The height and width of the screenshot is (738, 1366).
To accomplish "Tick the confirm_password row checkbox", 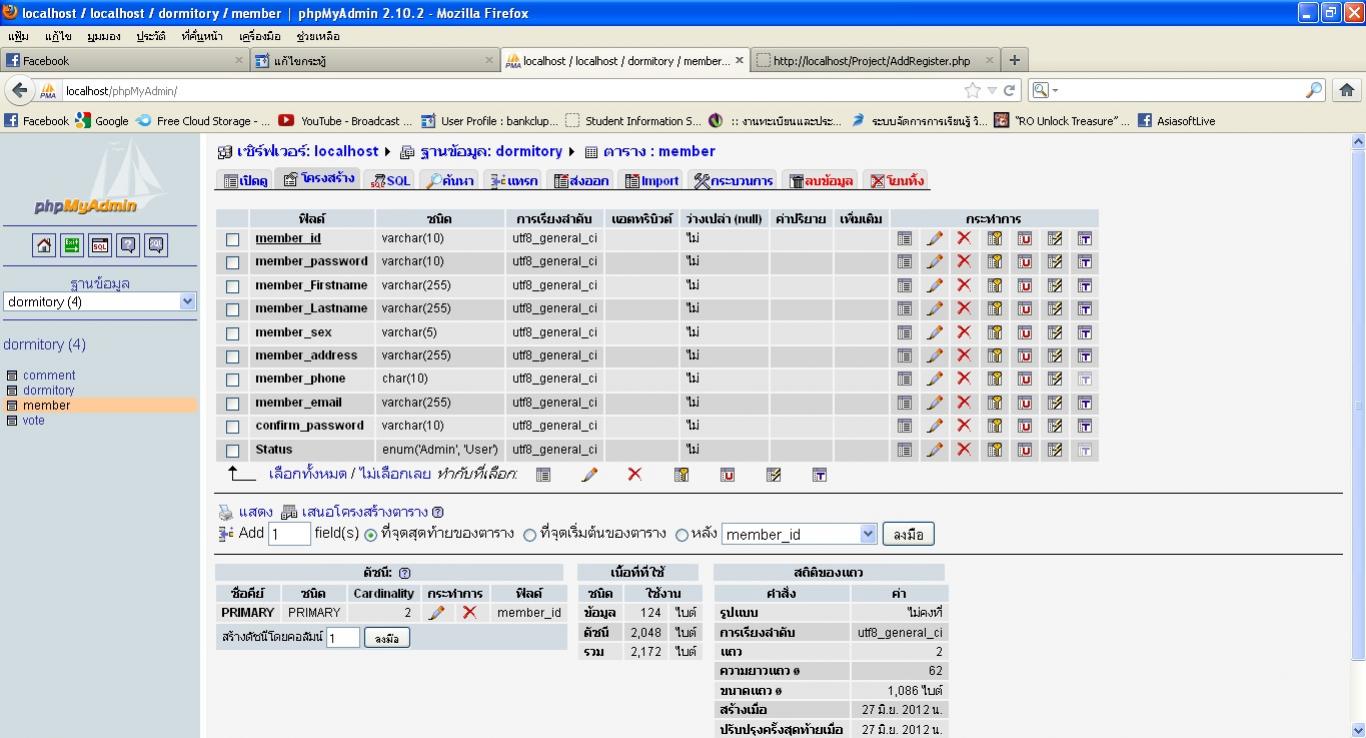I will pos(233,426).
